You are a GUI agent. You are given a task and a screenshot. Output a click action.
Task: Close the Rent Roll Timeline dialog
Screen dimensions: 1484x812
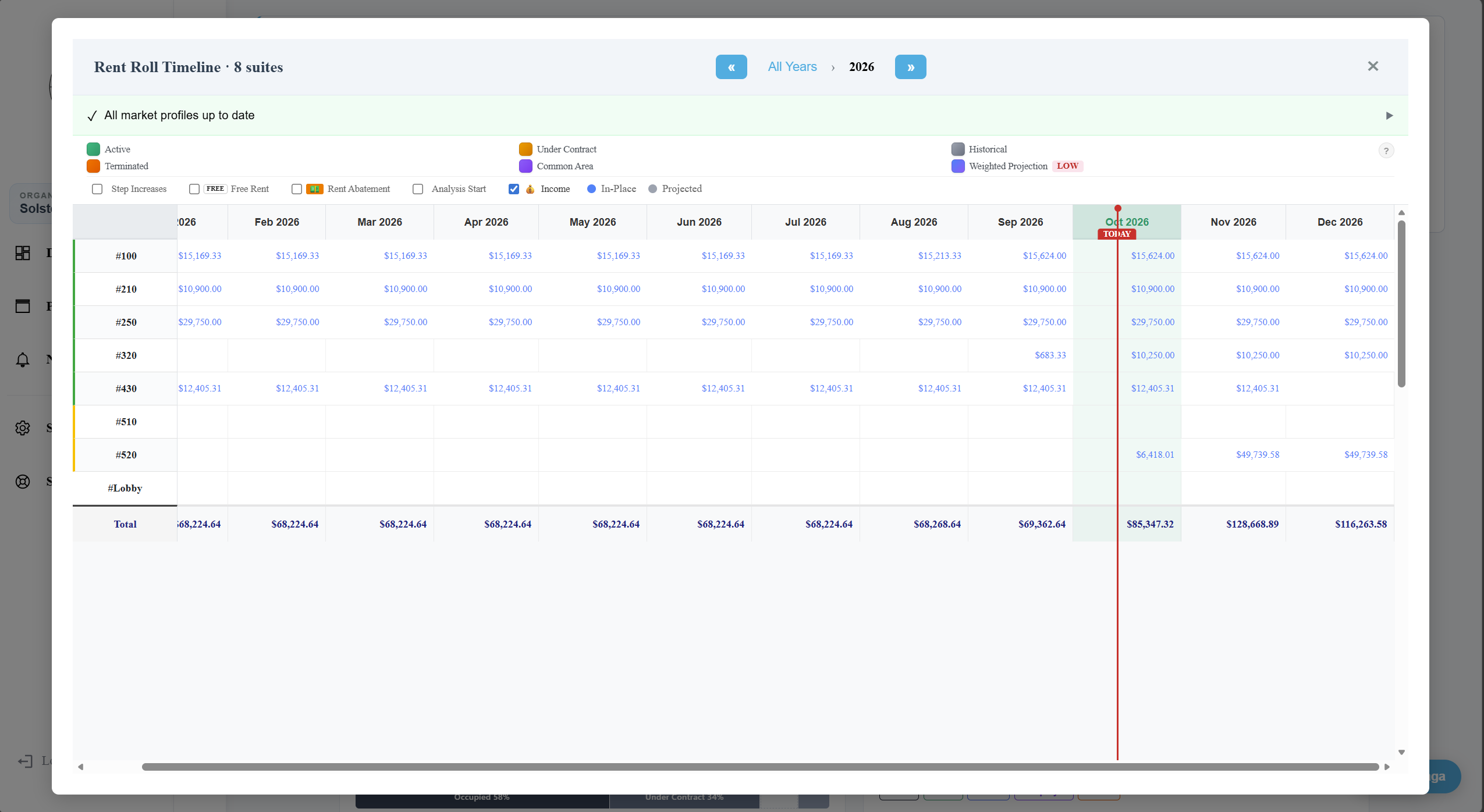1373,66
